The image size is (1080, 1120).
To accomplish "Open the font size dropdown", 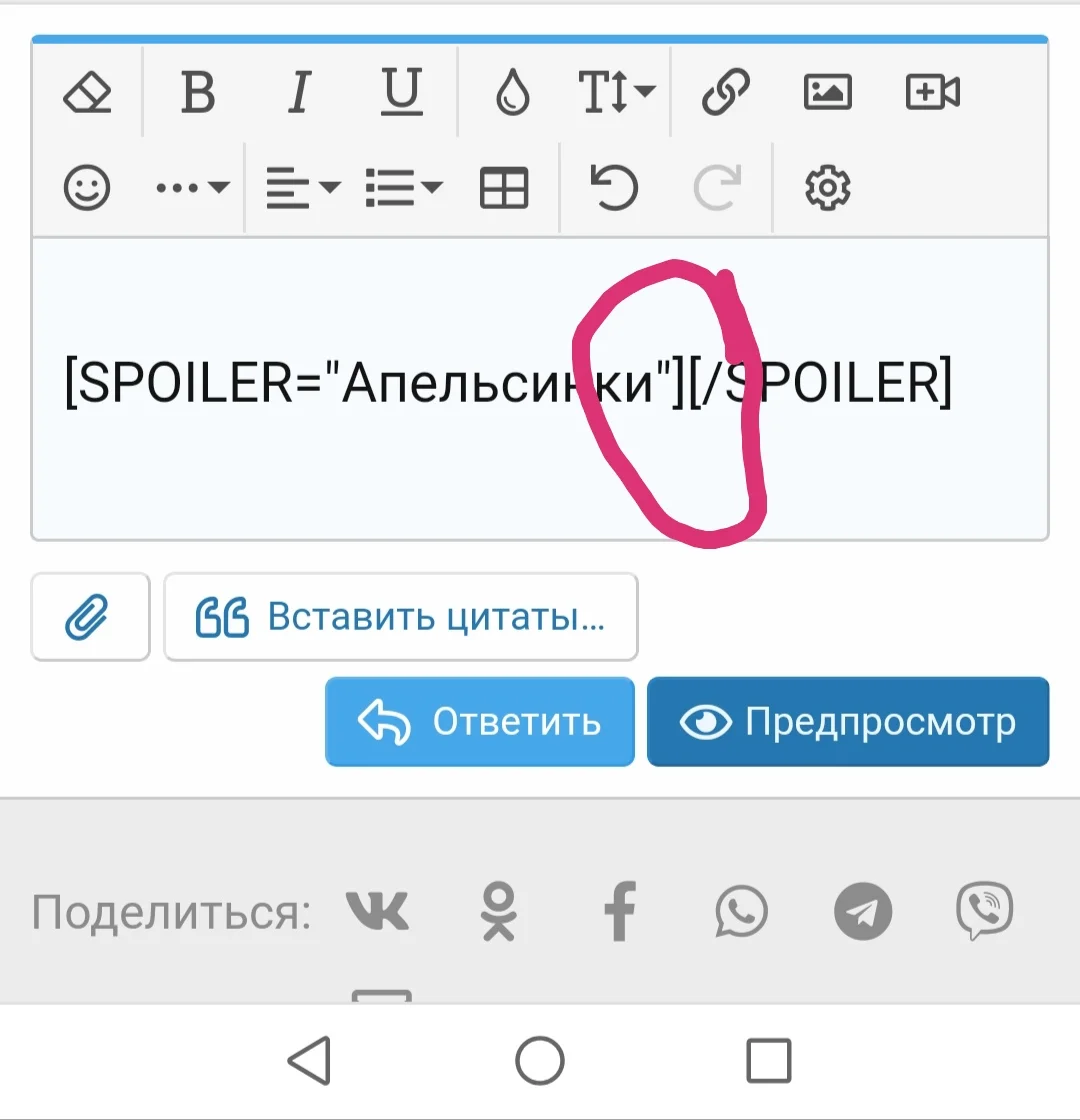I will [x=613, y=92].
